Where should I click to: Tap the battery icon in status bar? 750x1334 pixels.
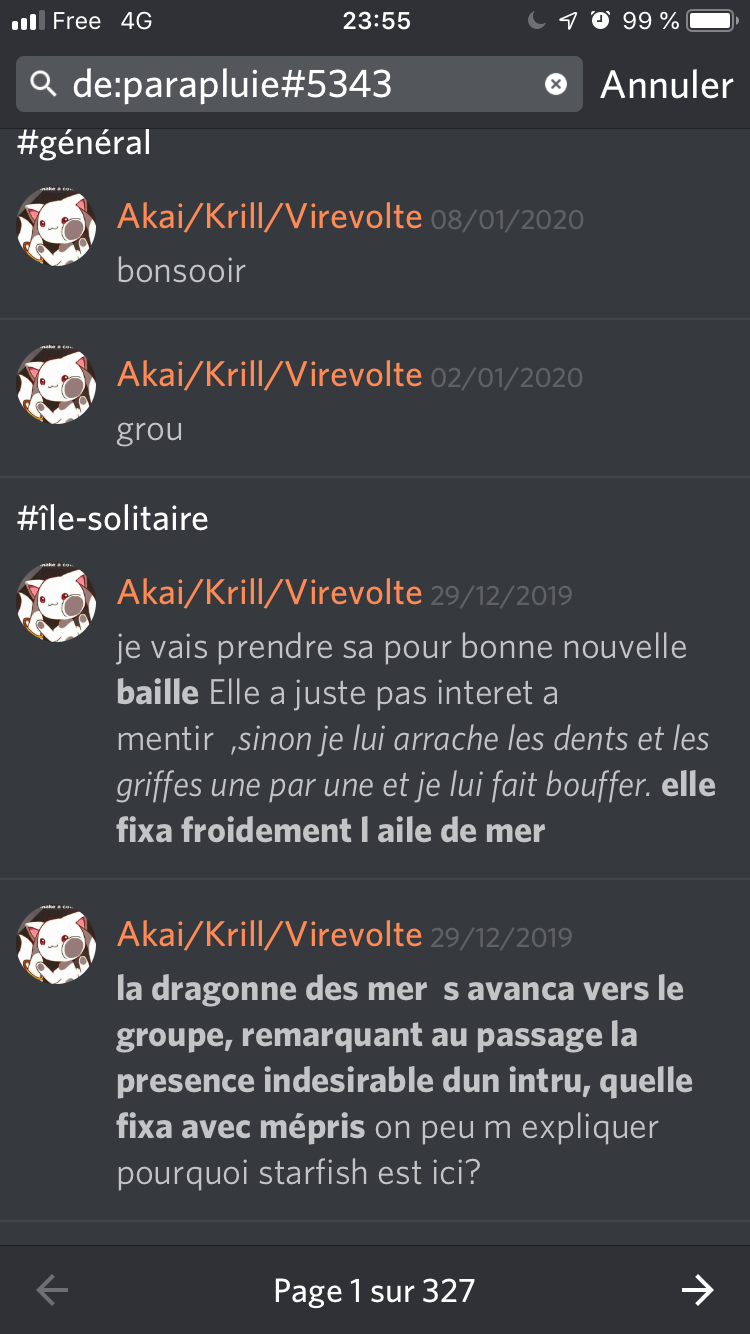[712, 20]
